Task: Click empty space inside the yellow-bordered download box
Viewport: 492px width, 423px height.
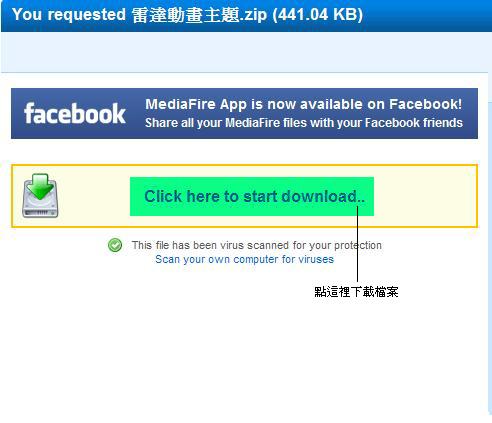Action: click(425, 196)
